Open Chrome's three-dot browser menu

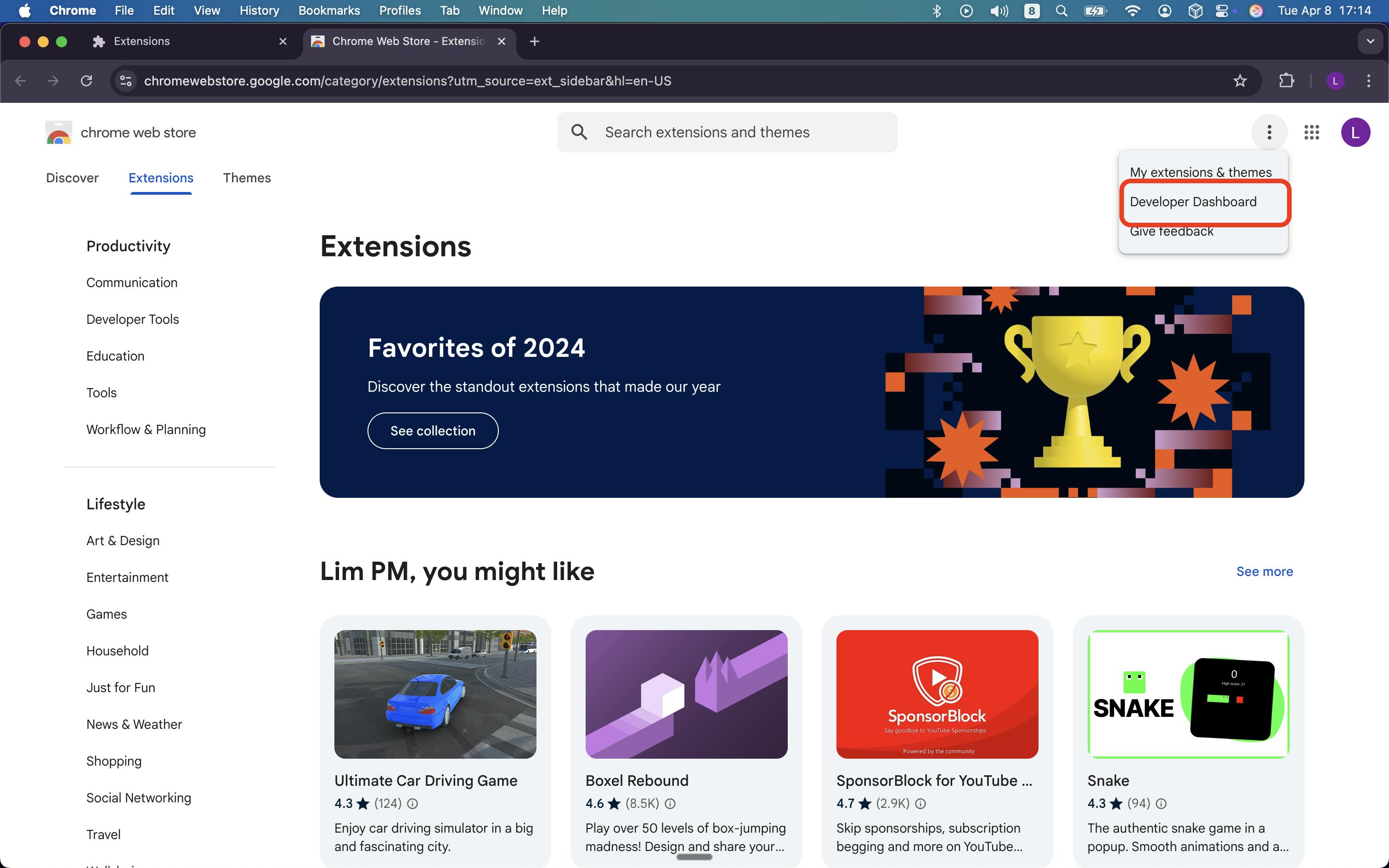(1368, 81)
